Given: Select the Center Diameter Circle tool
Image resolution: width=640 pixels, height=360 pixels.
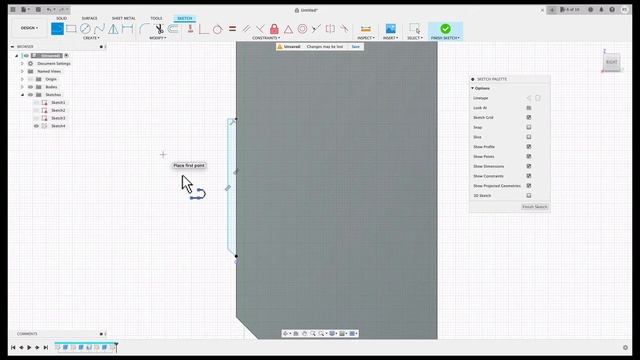Looking at the screenshot, I should click(x=85, y=29).
